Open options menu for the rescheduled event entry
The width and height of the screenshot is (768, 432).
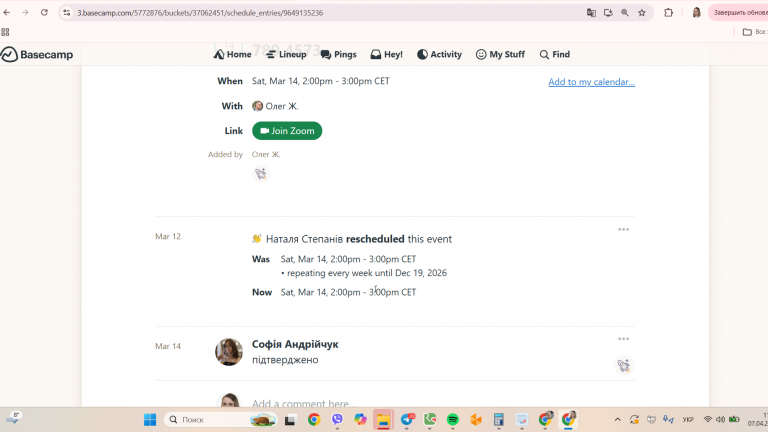(623, 229)
